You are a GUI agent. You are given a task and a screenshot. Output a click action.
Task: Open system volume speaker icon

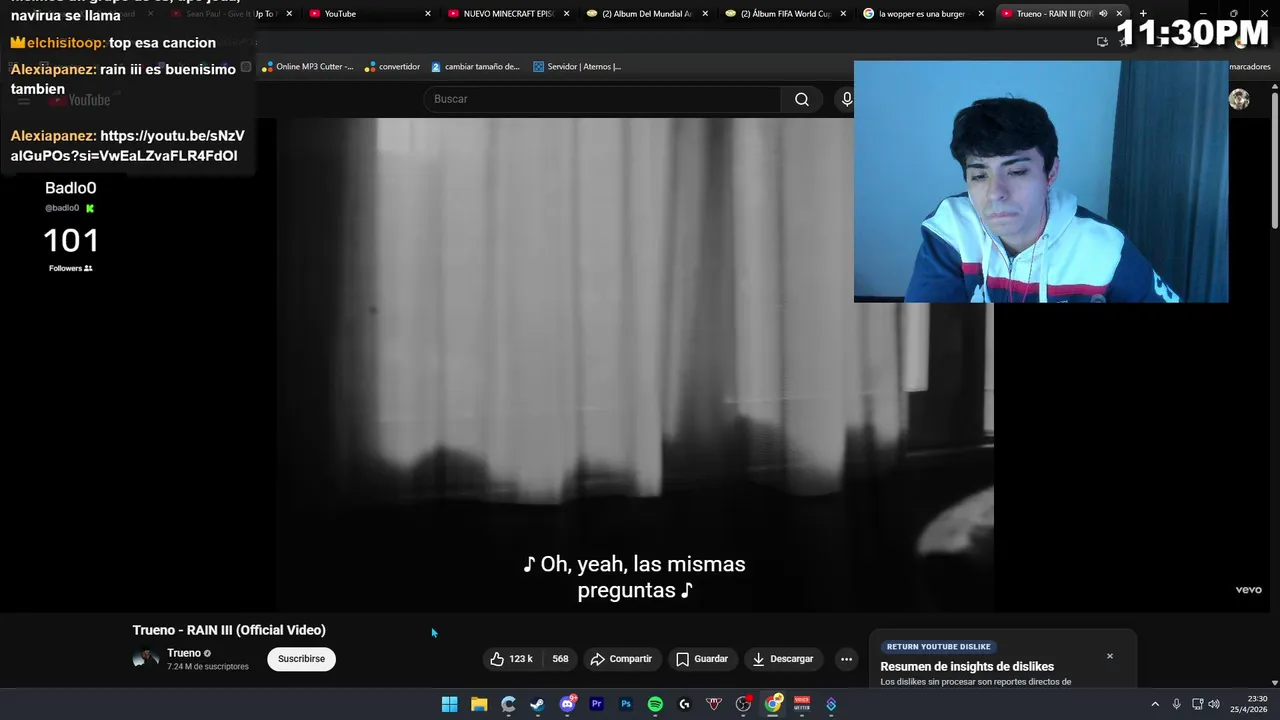click(x=1214, y=704)
